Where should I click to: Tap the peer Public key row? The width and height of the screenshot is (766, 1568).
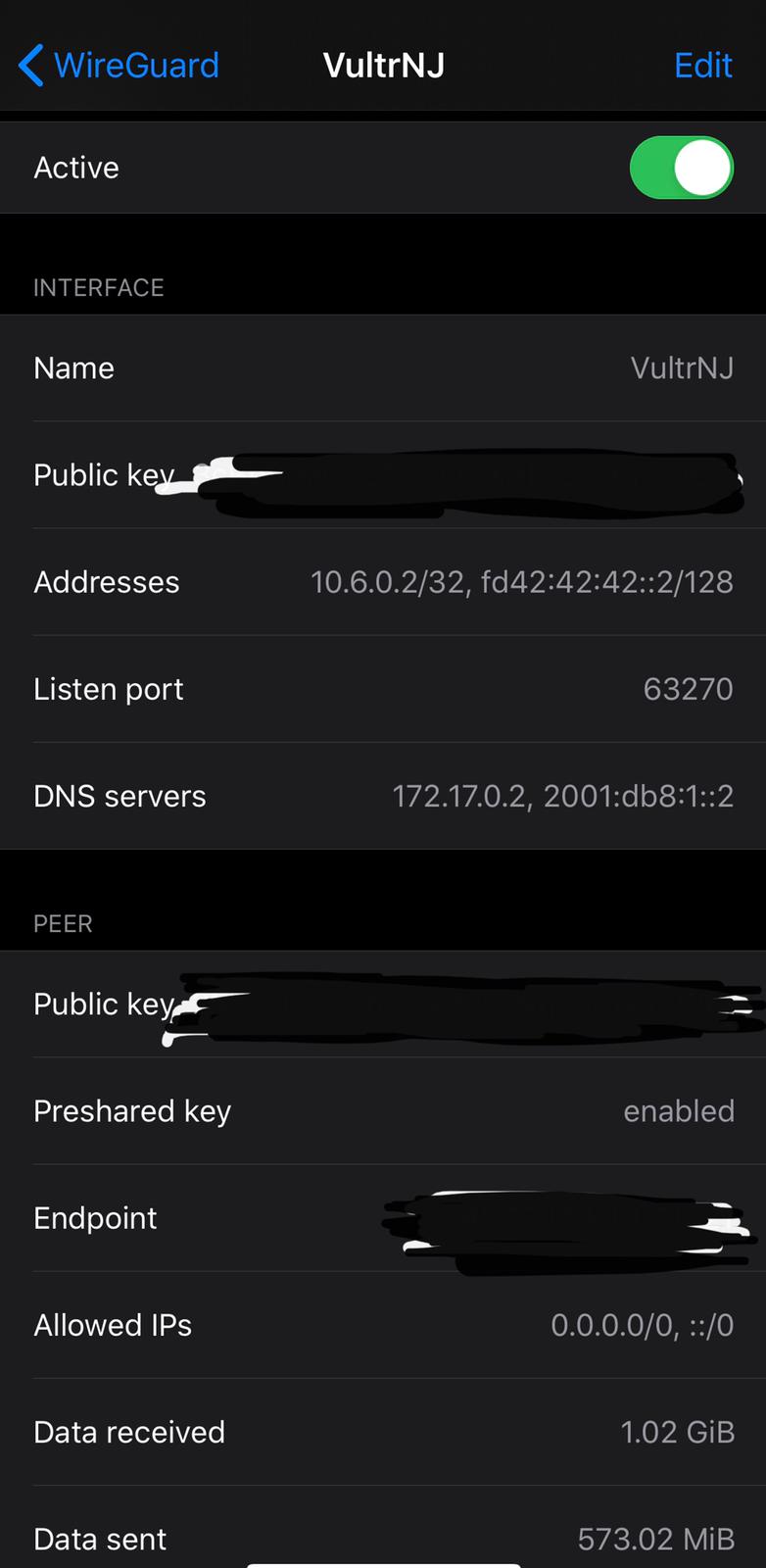coord(383,1004)
